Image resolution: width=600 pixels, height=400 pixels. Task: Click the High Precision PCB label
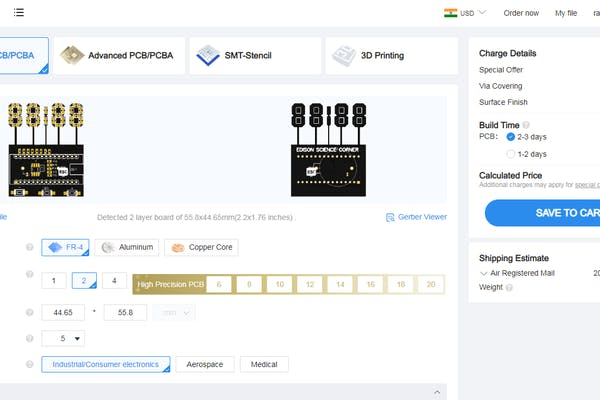coord(170,284)
